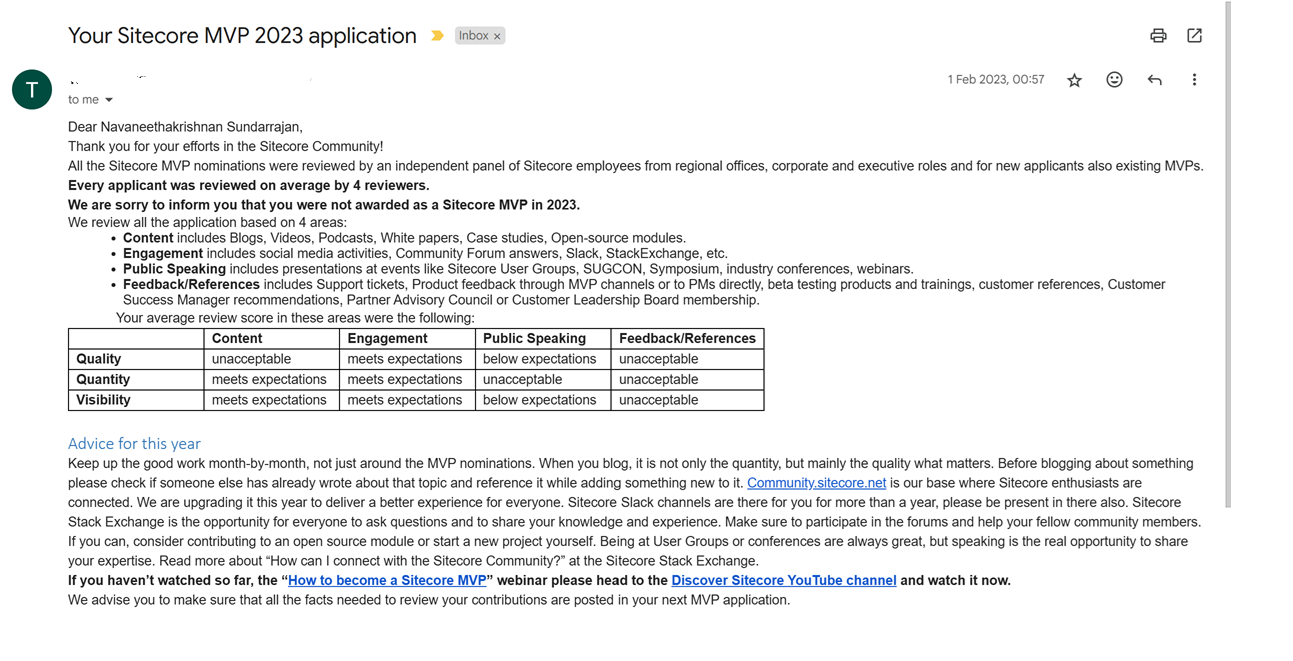Click sender avatar with letter T

32,90
